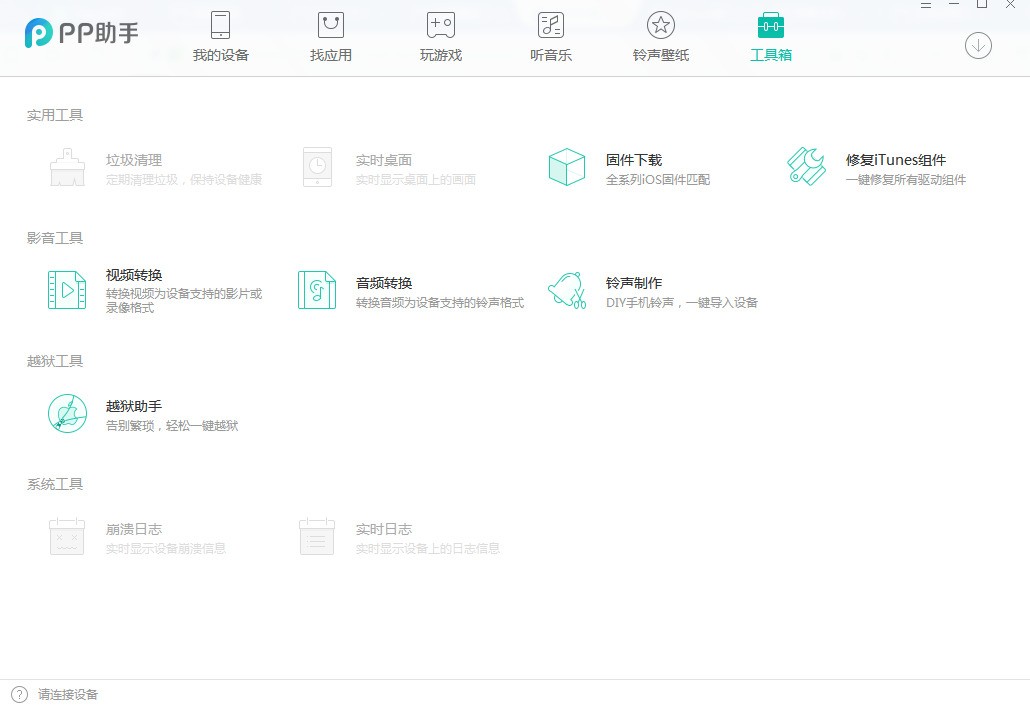Image resolution: width=1030 pixels, height=710 pixels.
Task: Launch the 音频转换 tool title
Action: pyautogui.click(x=384, y=283)
